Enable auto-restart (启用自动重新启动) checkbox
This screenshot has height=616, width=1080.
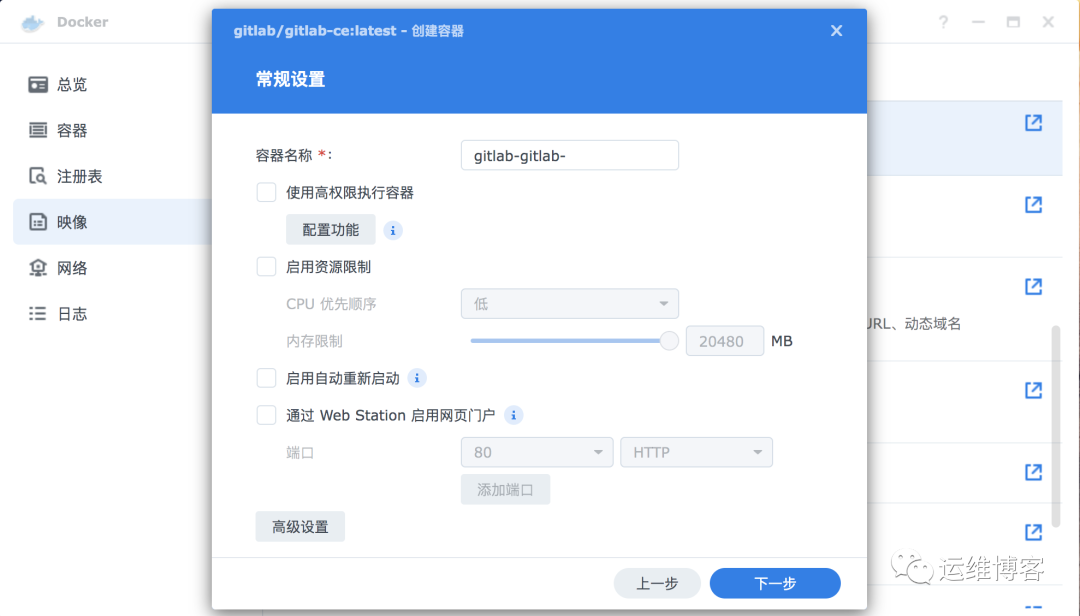(x=267, y=378)
